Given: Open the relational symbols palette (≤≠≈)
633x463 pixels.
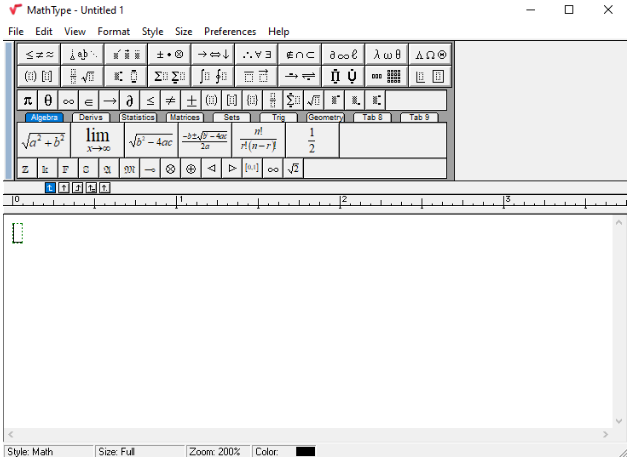Looking at the screenshot, I should [39, 54].
